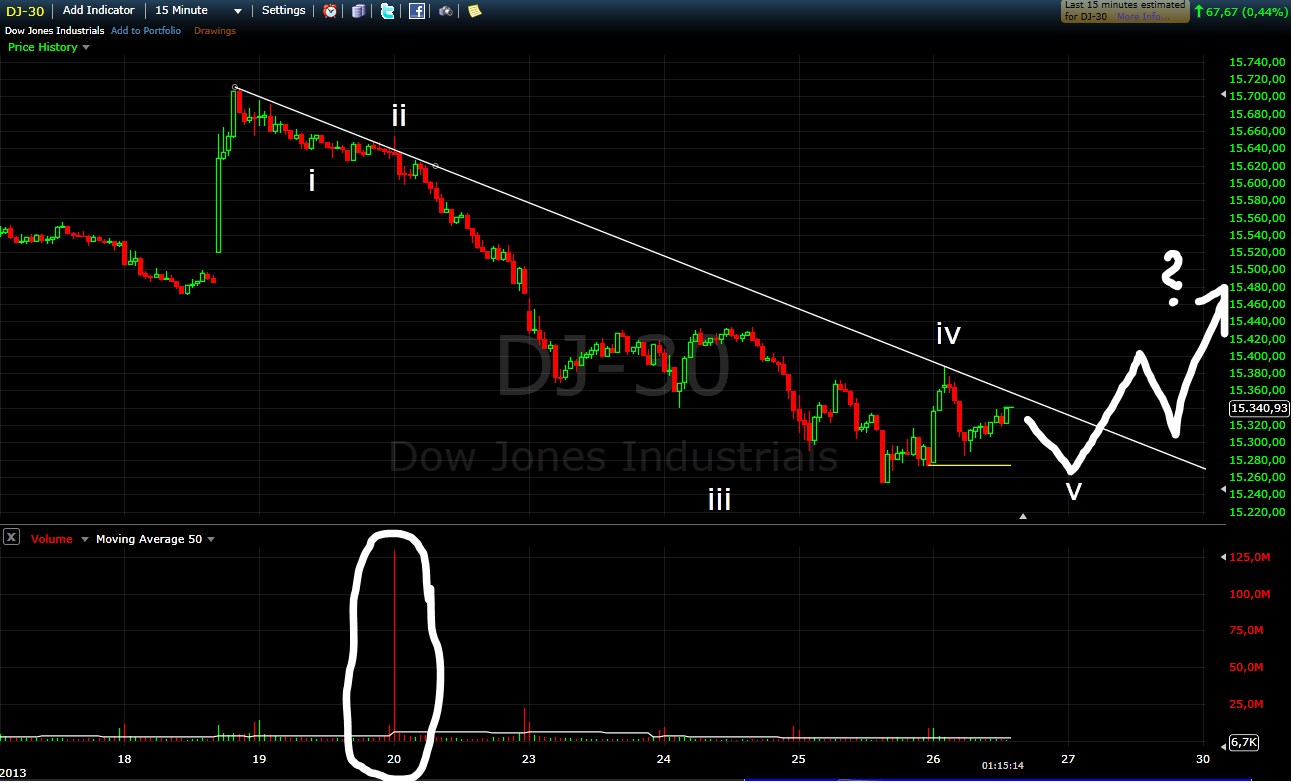Open the 15 Minute interval dropdown
Image resolution: width=1293 pixels, height=783 pixels.
[198, 10]
